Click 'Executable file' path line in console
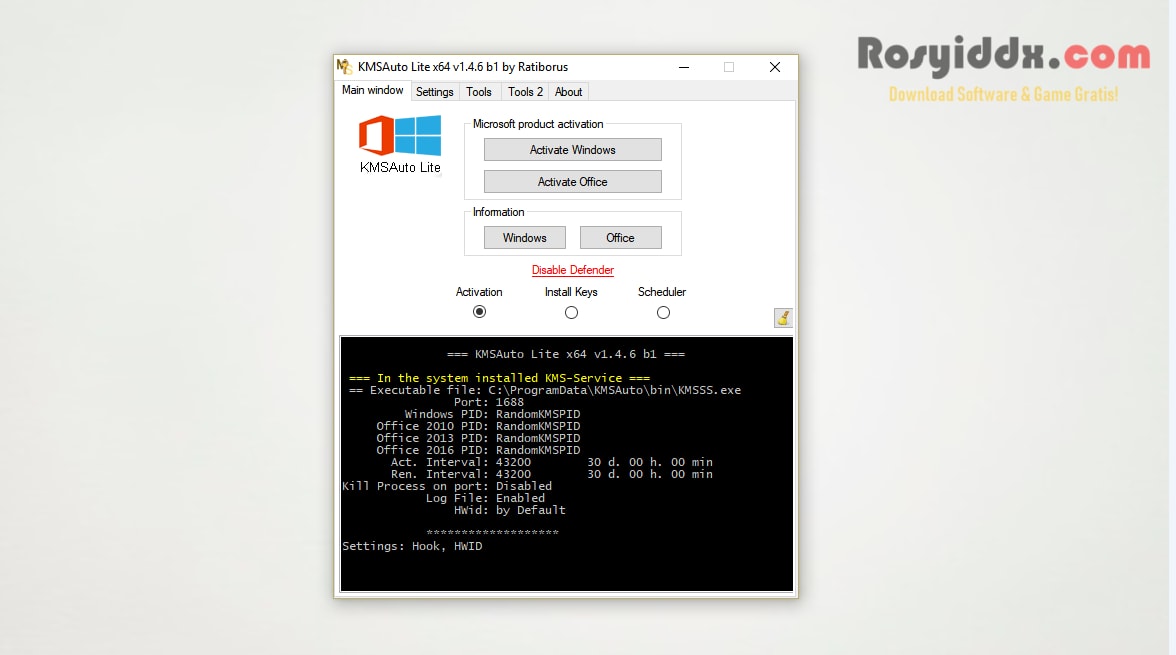The image size is (1176, 655). tap(545, 390)
